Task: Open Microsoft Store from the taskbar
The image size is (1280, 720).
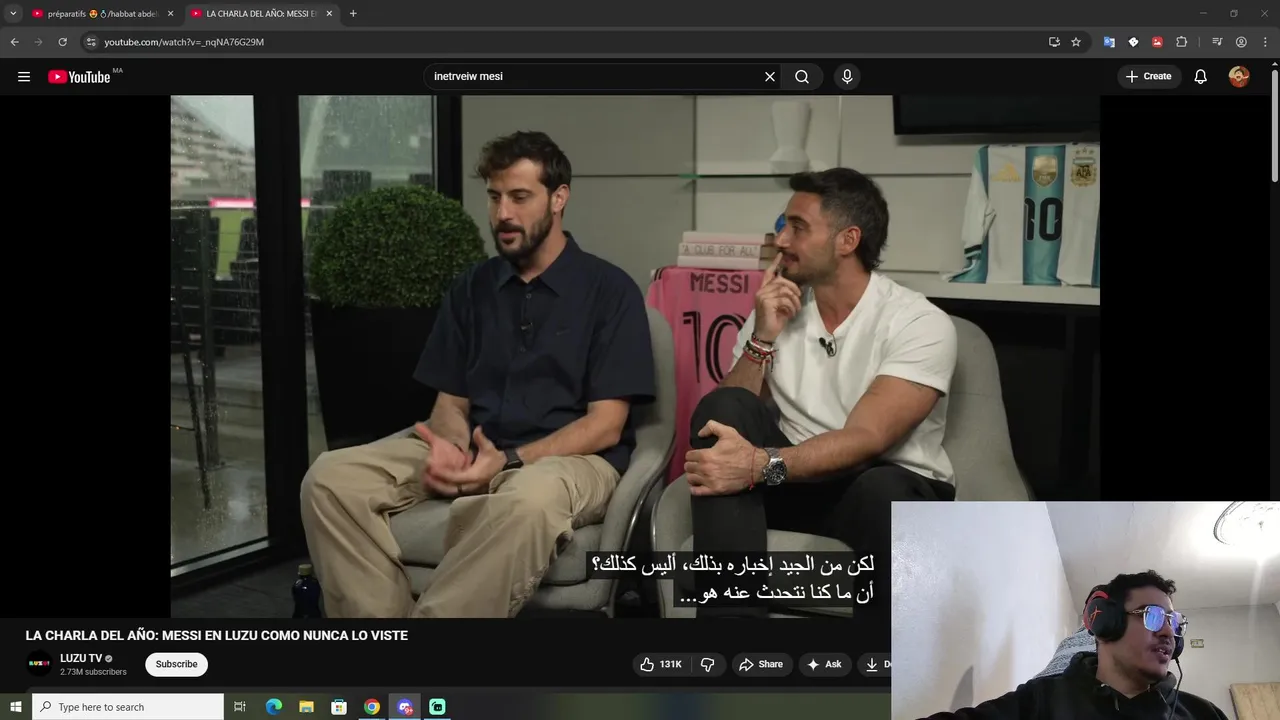Action: tap(339, 707)
